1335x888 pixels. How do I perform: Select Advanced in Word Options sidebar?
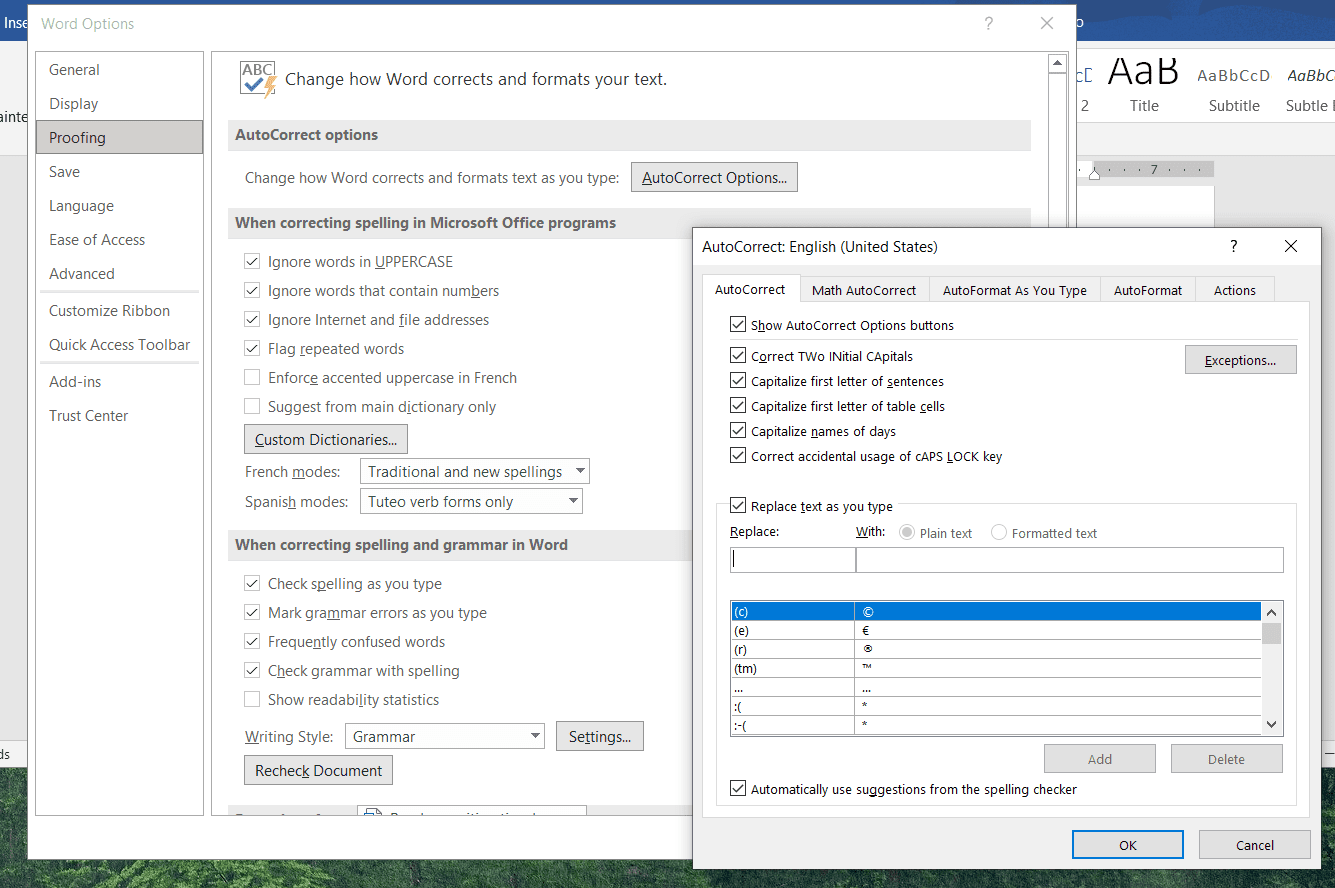[x=82, y=274]
